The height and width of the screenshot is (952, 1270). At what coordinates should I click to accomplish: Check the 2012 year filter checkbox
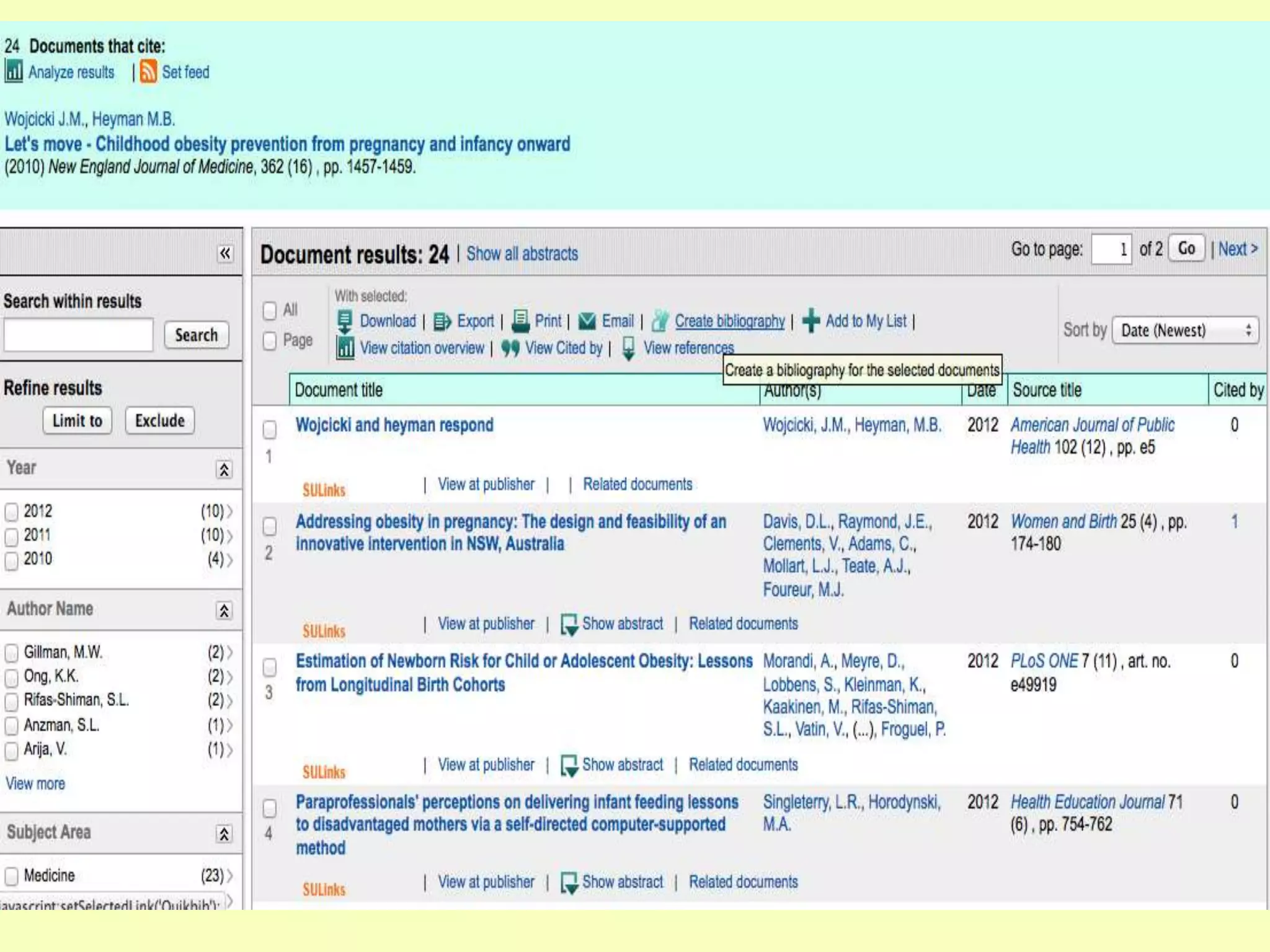[x=11, y=512]
